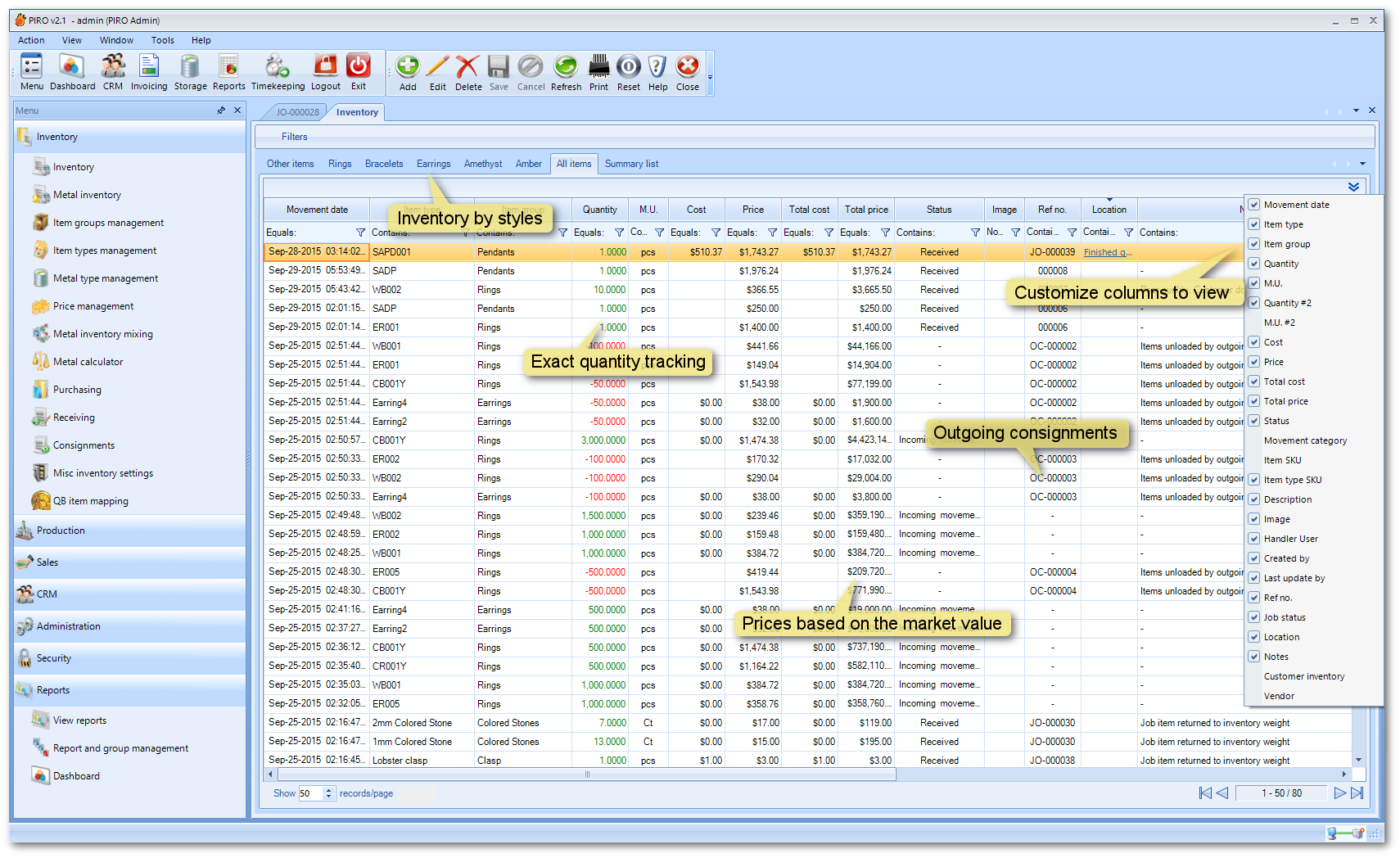Click the records per page input field

(310, 793)
